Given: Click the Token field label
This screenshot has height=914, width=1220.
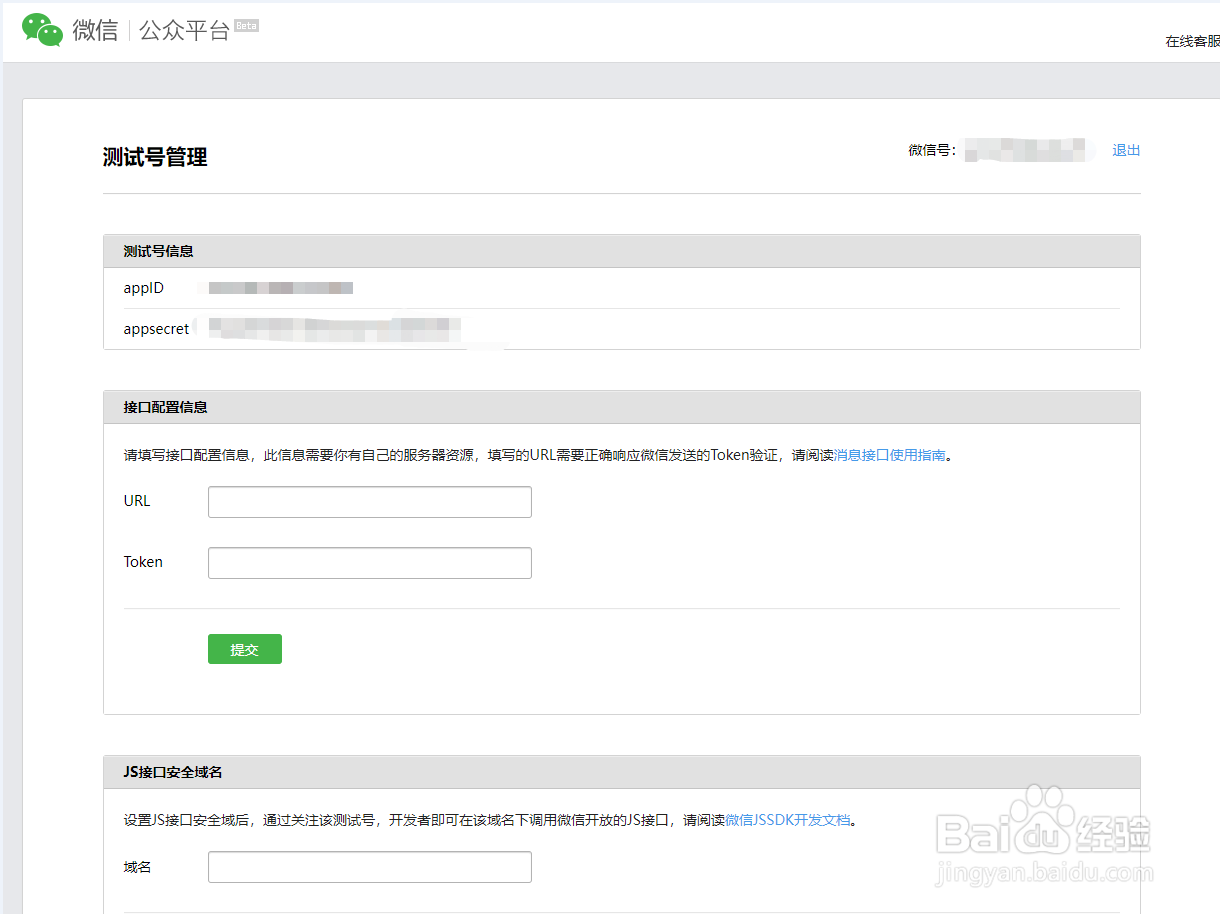Looking at the screenshot, I should 143,562.
